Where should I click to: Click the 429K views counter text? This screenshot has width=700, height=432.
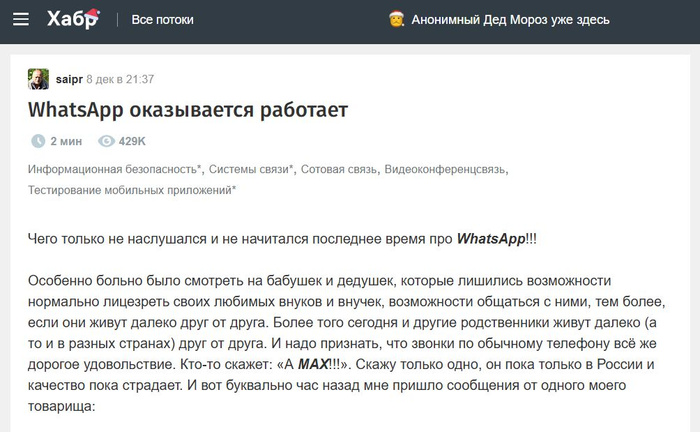tap(132, 141)
